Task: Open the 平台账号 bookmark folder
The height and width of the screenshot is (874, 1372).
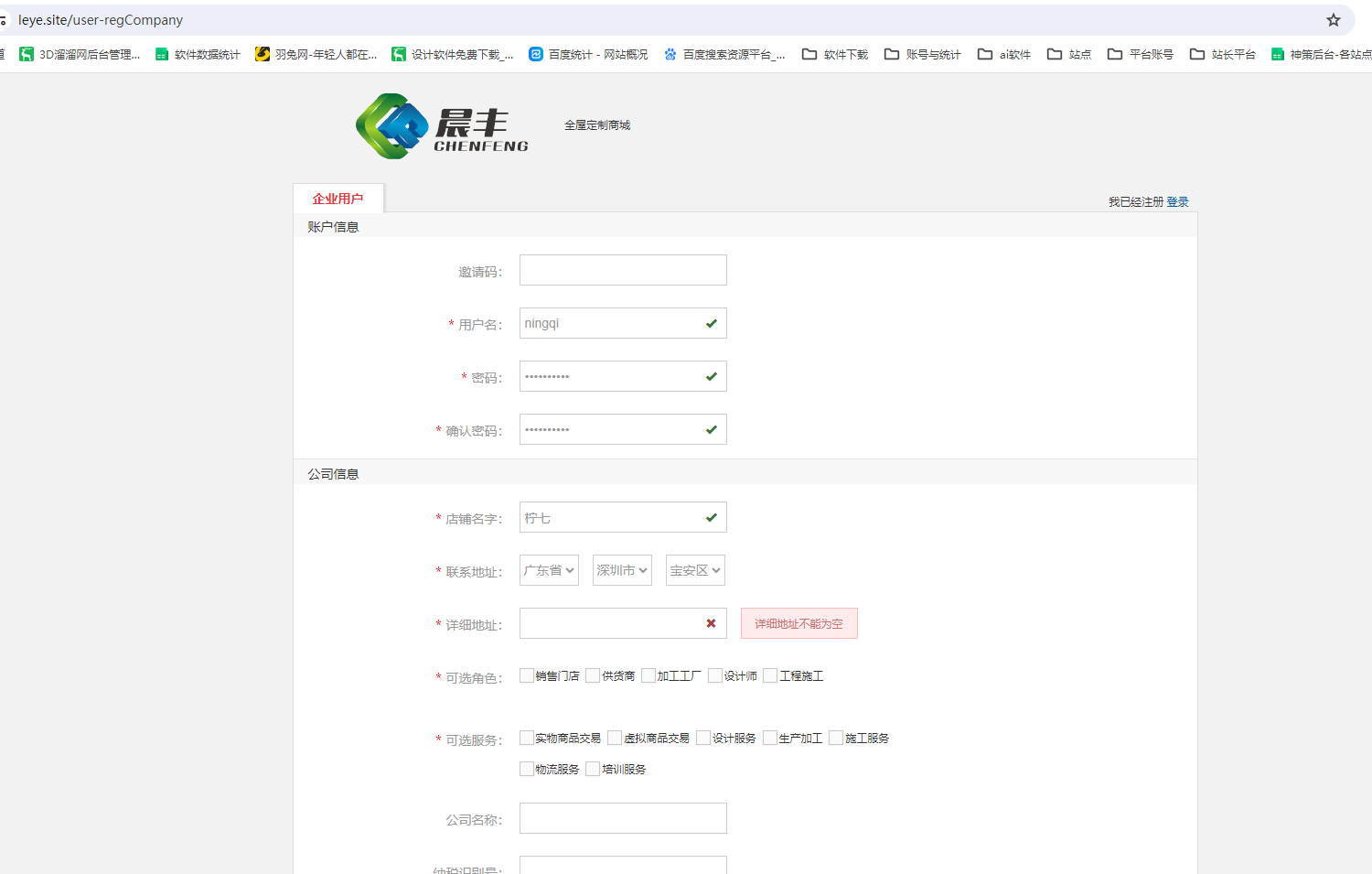Action: point(1141,55)
